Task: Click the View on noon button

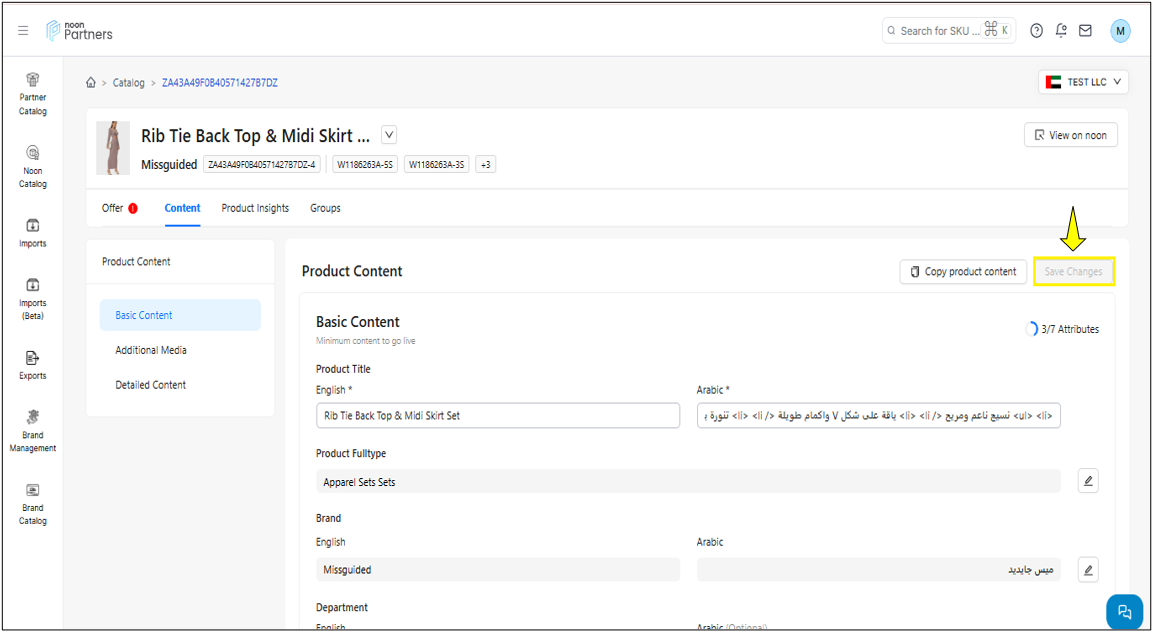Action: tap(1070, 135)
